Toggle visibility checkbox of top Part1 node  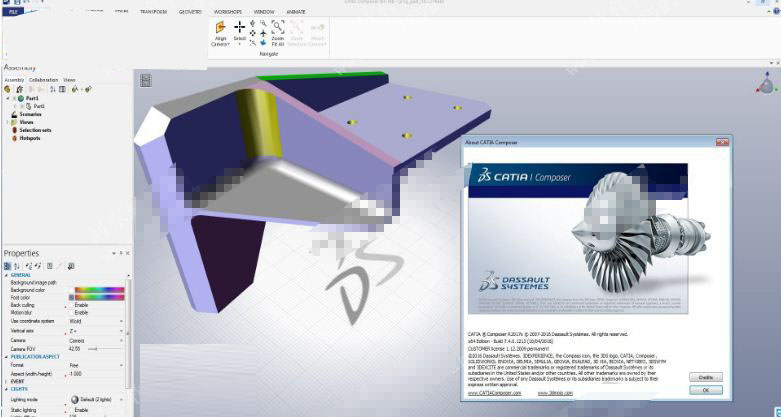14,99
